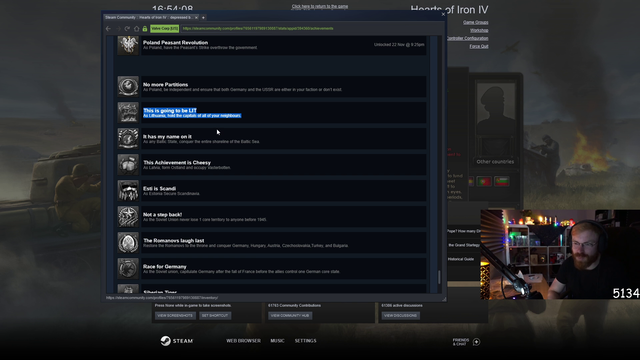640x360 pixels.
Task: Open the Web Browser tab
Action: [243, 340]
